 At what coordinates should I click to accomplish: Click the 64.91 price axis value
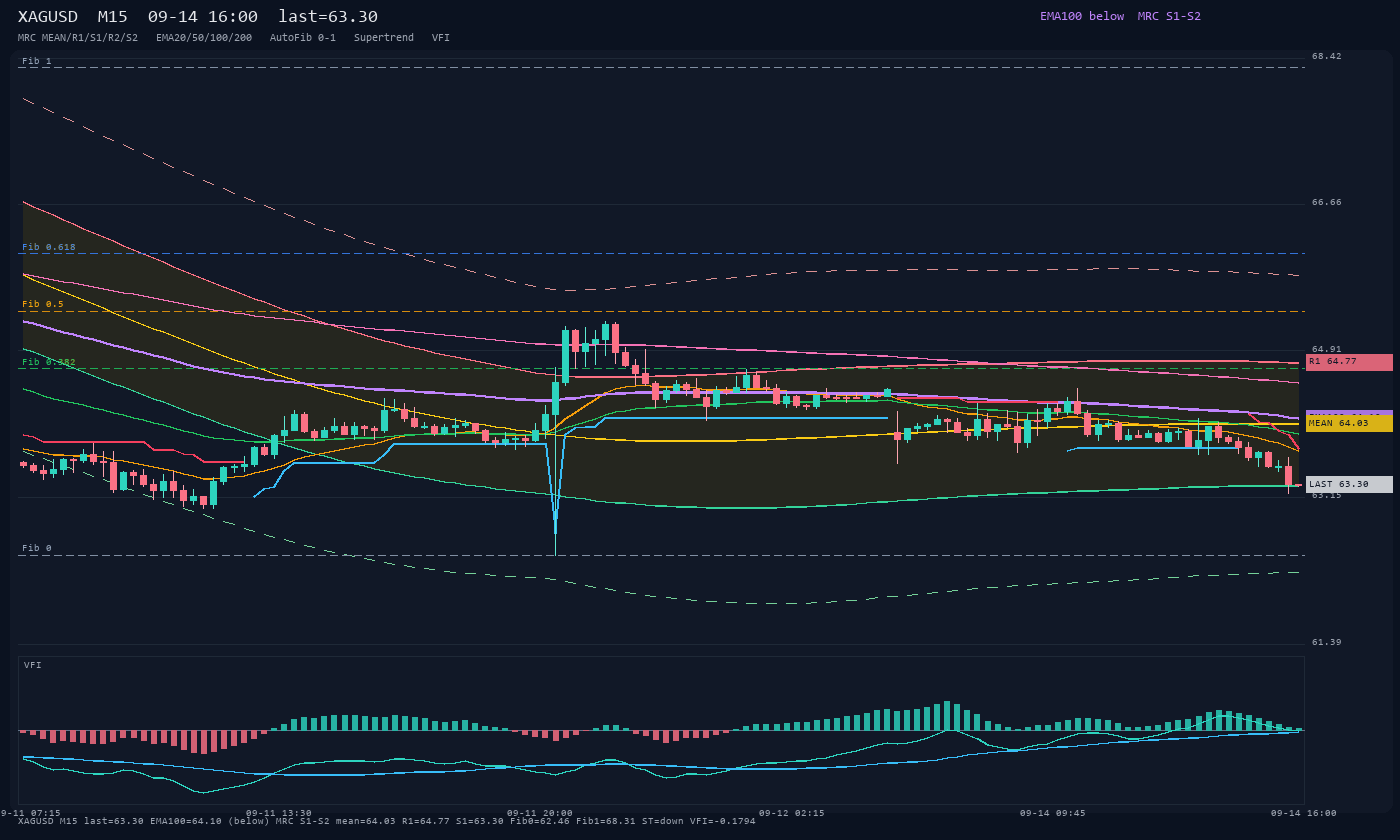[1327, 349]
